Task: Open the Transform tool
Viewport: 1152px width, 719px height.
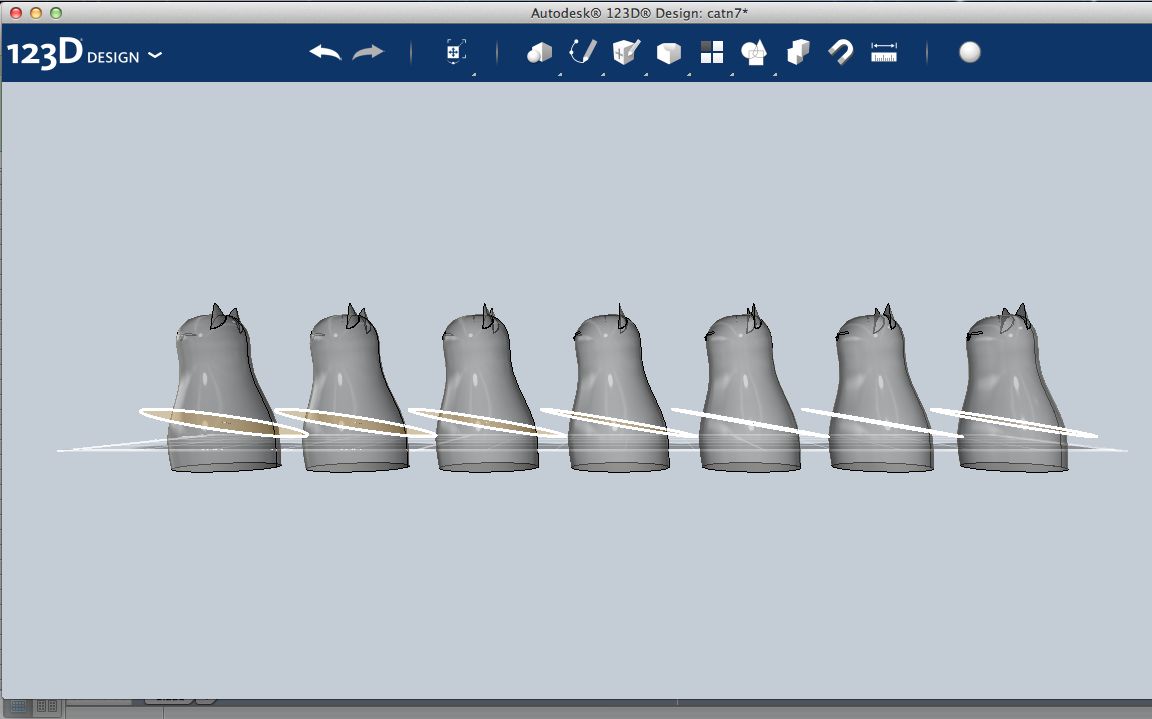Action: (x=455, y=52)
